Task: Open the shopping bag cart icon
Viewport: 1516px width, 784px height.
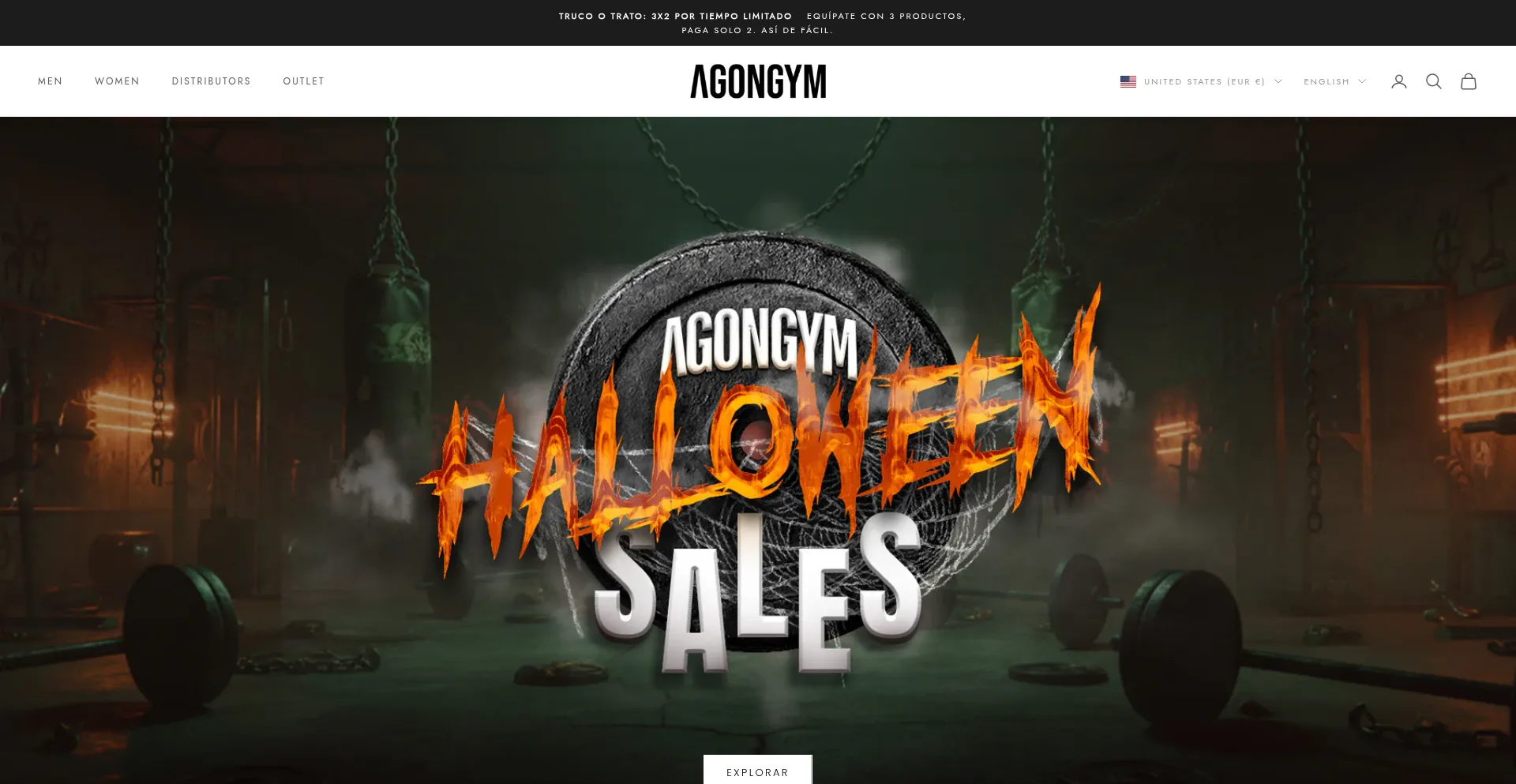Action: click(1469, 81)
